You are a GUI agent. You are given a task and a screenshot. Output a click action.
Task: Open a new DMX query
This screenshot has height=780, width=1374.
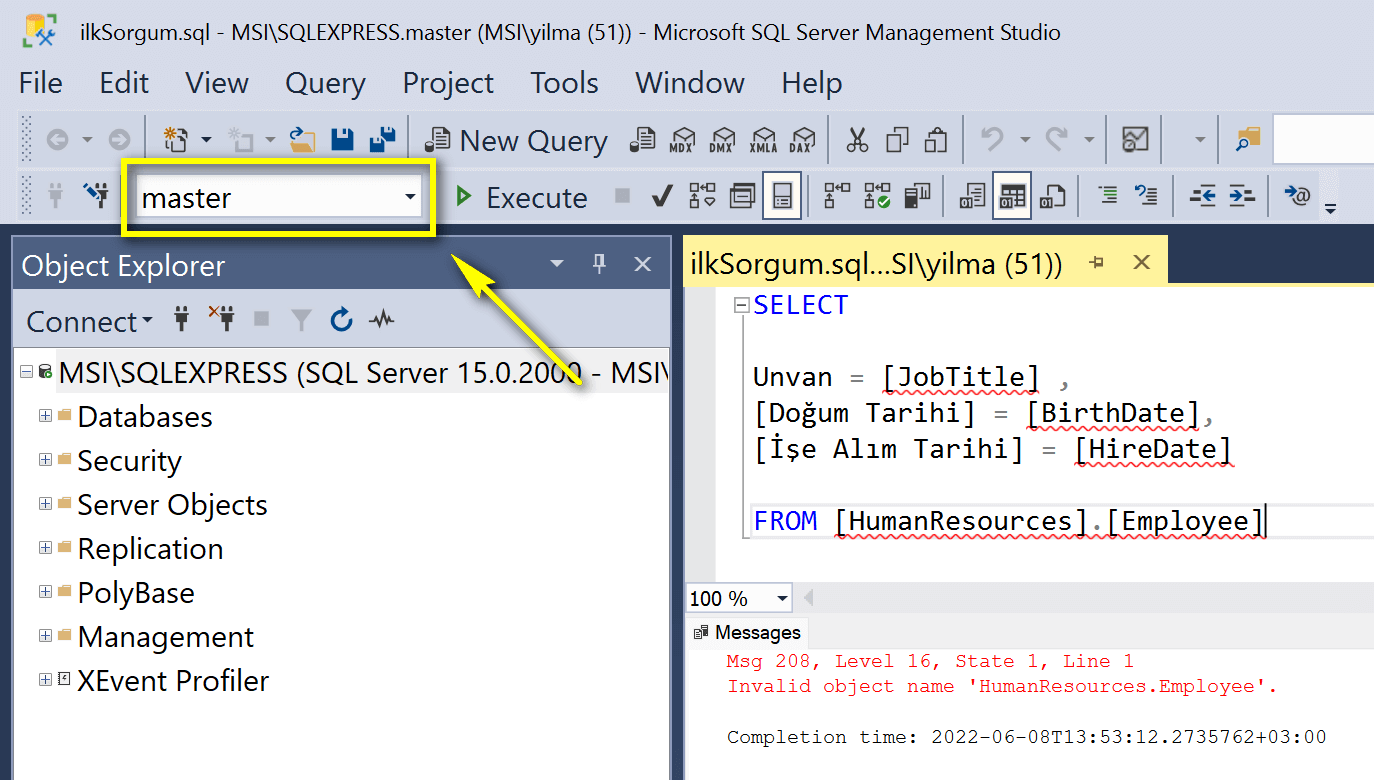(722, 140)
